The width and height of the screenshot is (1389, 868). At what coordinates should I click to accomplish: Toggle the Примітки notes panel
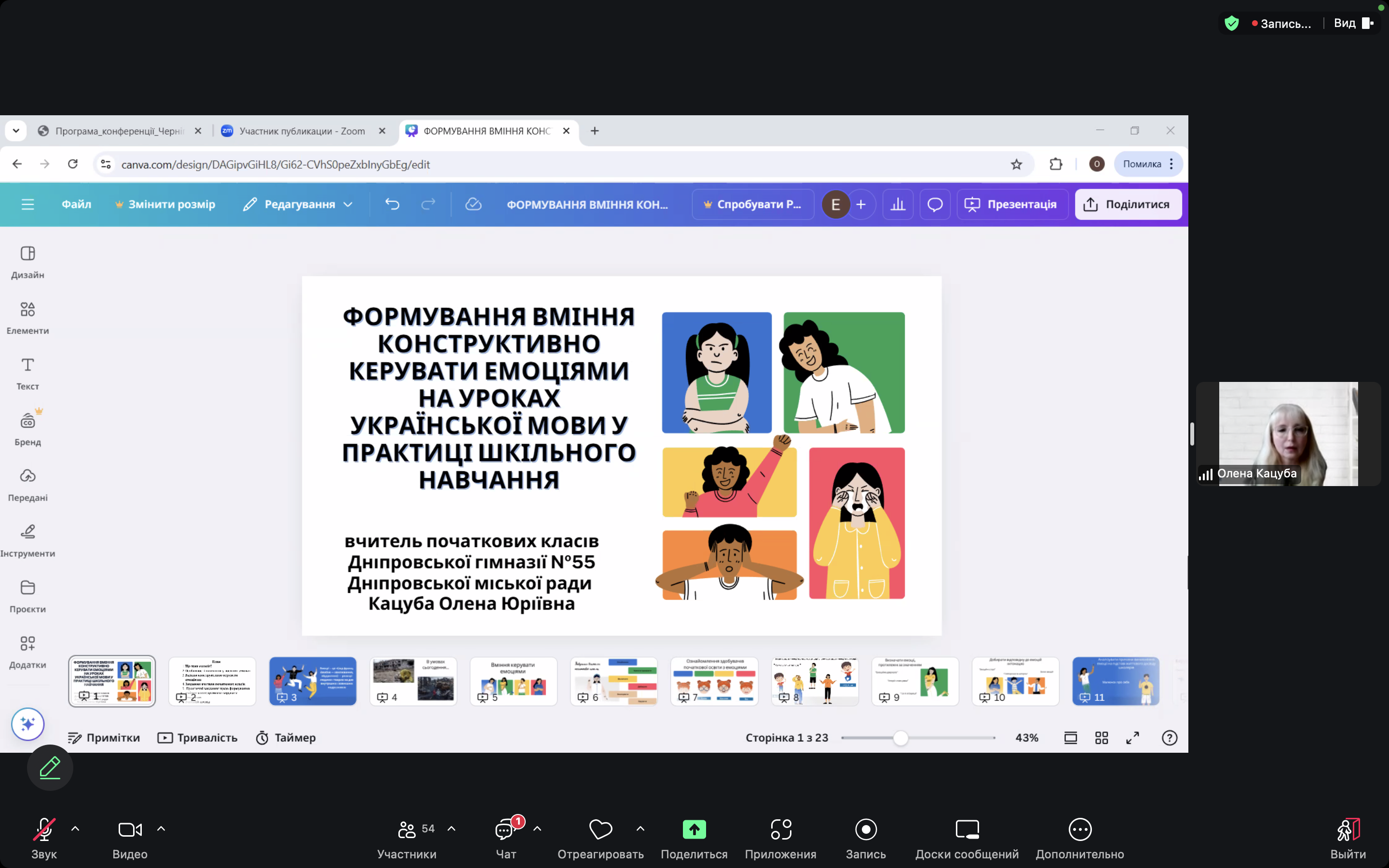(104, 738)
